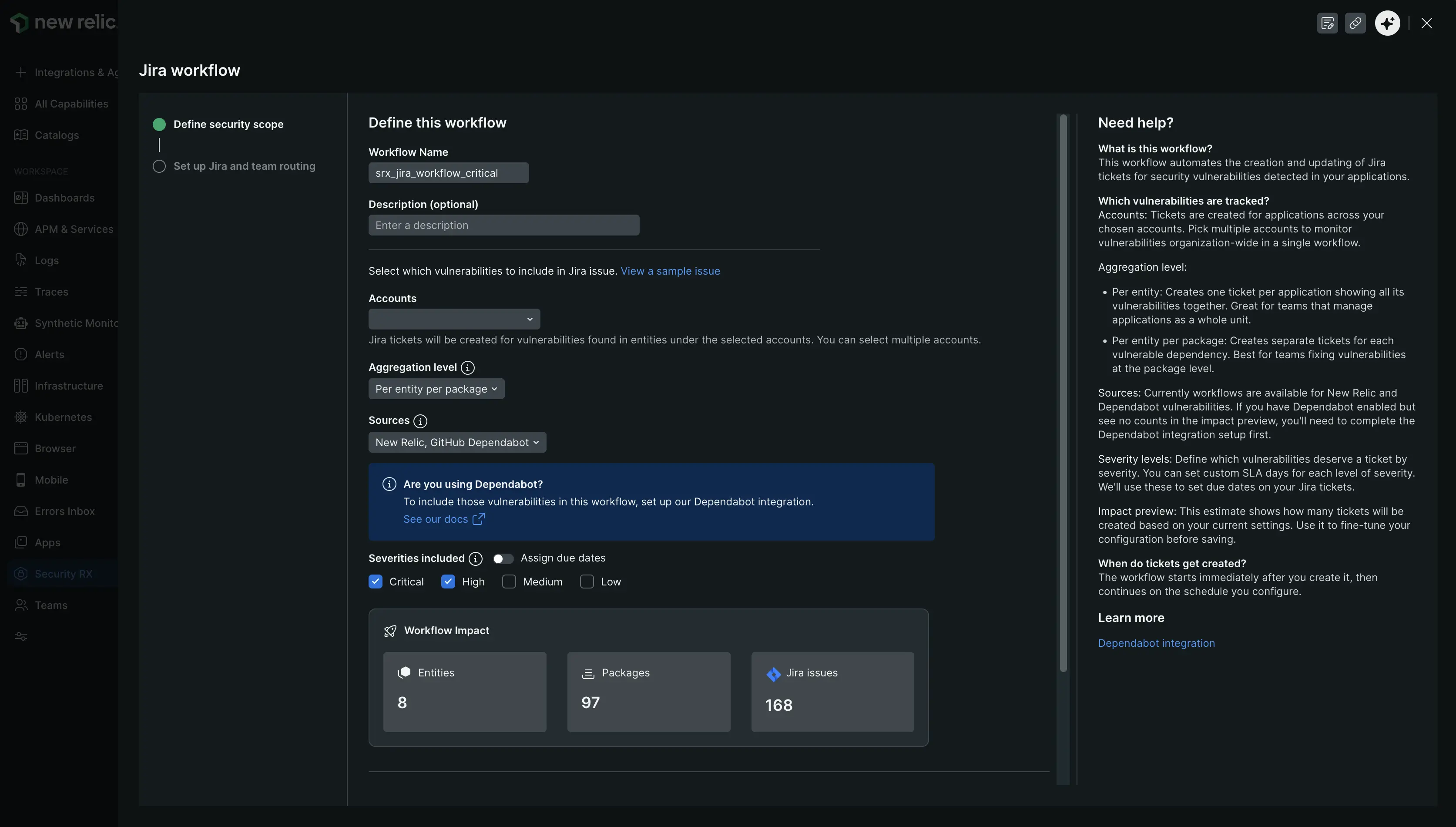
Task: Click the Workflow Impact rocket icon
Action: [x=390, y=631]
